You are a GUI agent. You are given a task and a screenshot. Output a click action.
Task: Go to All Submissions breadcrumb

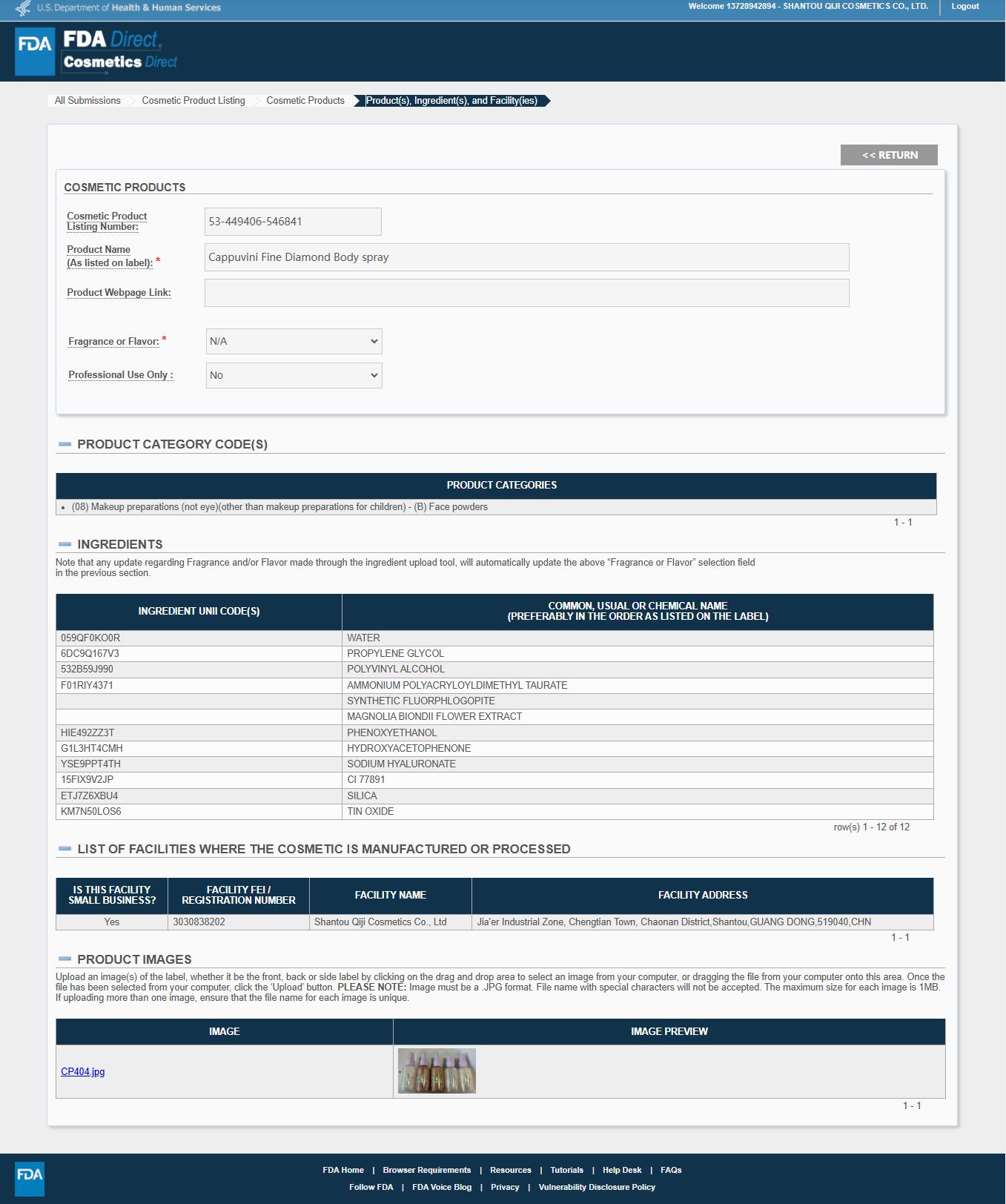pyautogui.click(x=87, y=101)
